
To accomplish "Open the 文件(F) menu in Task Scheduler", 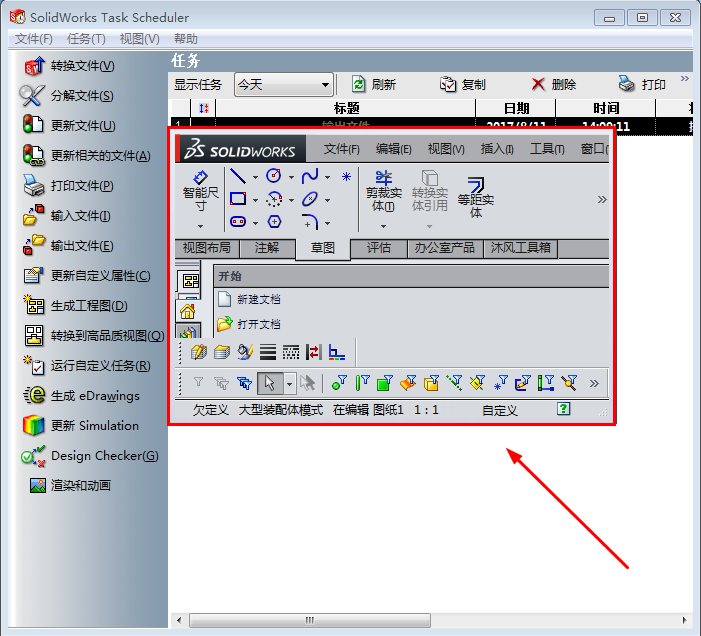I will pos(34,38).
